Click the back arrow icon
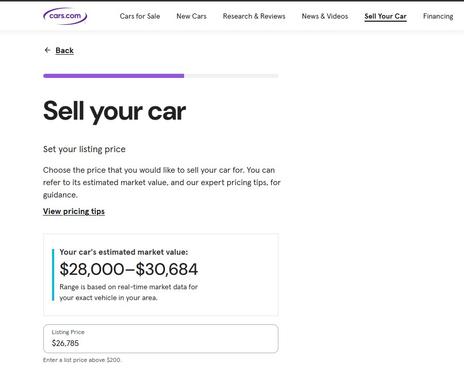The width and height of the screenshot is (464, 378). (x=47, y=50)
